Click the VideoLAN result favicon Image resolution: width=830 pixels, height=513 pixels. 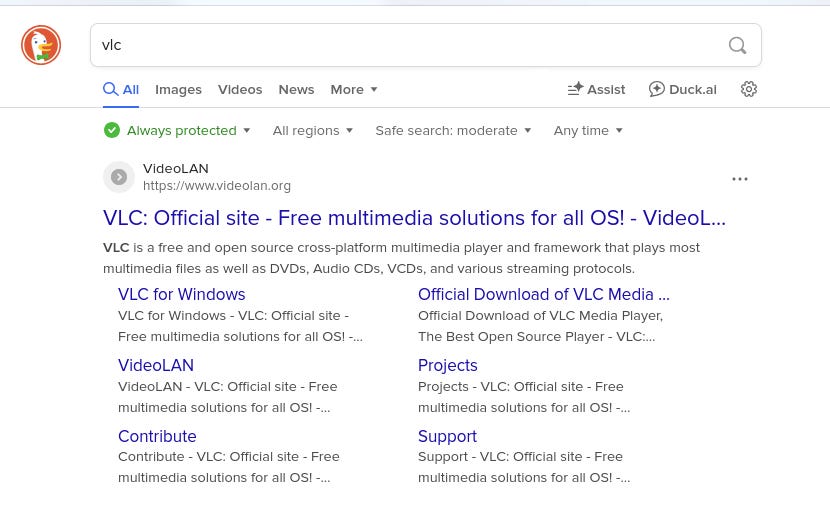tap(119, 177)
